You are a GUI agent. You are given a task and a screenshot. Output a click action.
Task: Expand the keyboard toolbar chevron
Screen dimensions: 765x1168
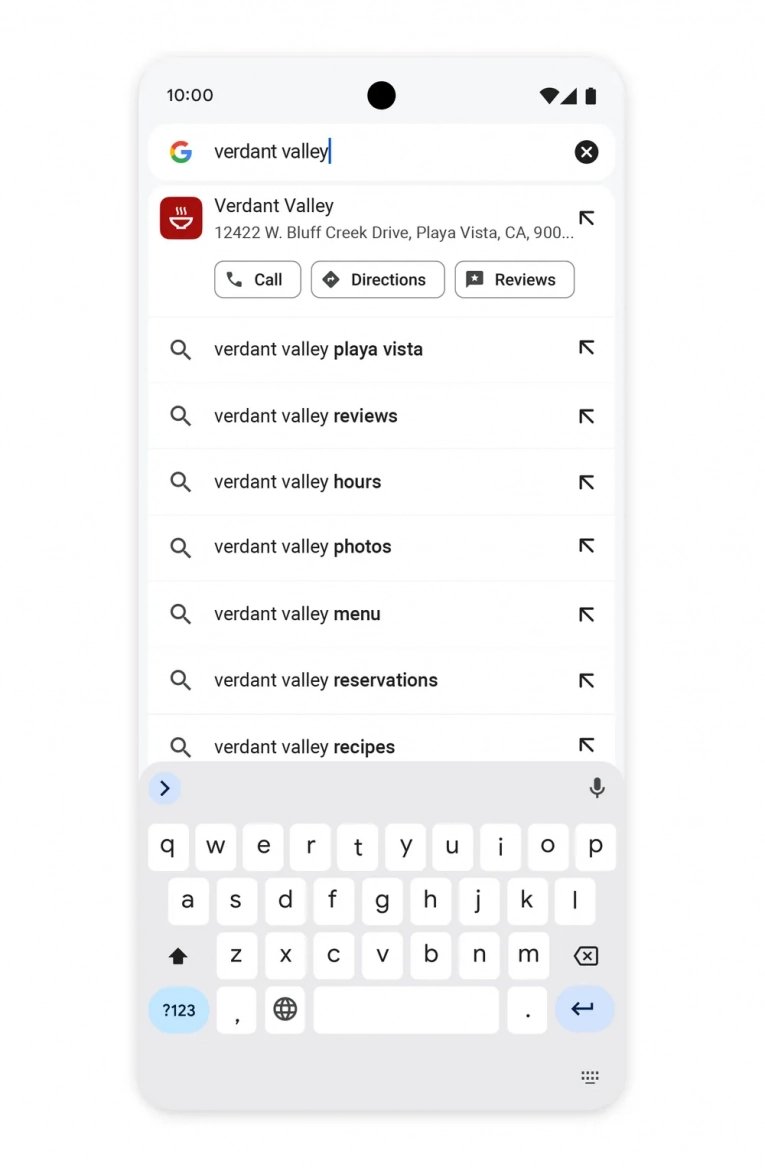coord(165,788)
